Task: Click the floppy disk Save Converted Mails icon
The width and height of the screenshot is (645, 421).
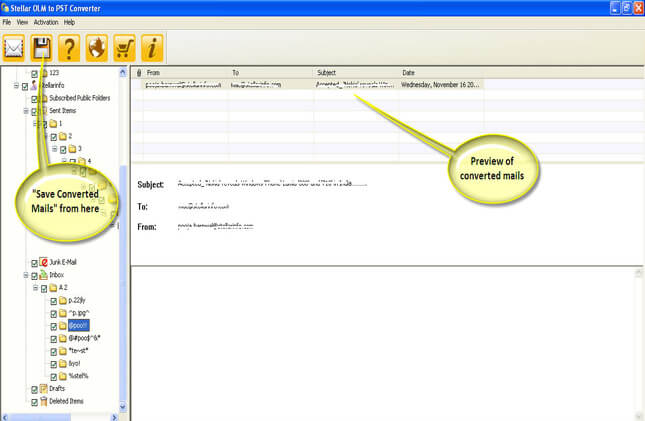Action: tap(41, 48)
